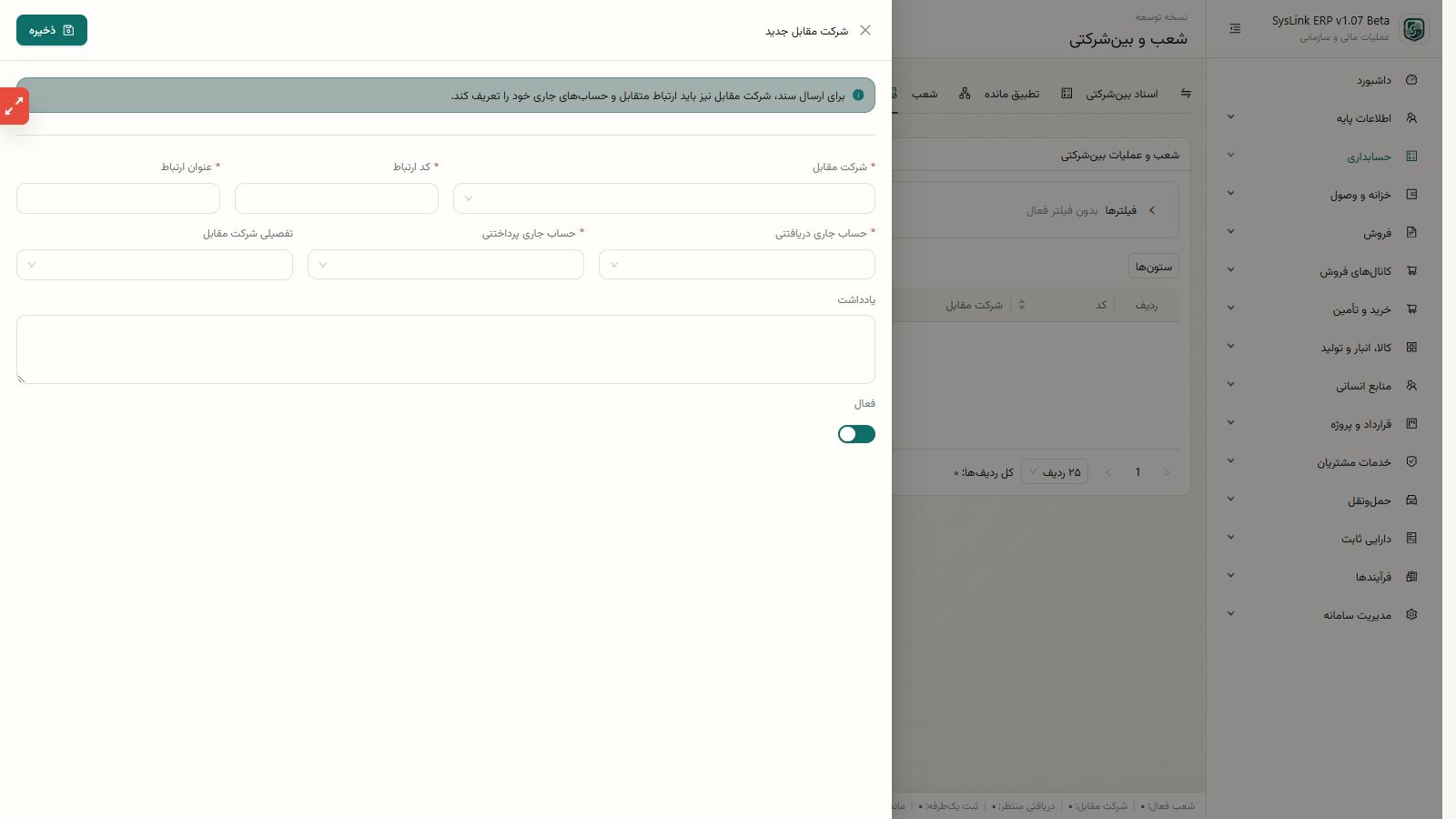Close the شرکت مقابل جدید drawer
Image resolution: width=1456 pixels, height=819 pixels.
865,30
